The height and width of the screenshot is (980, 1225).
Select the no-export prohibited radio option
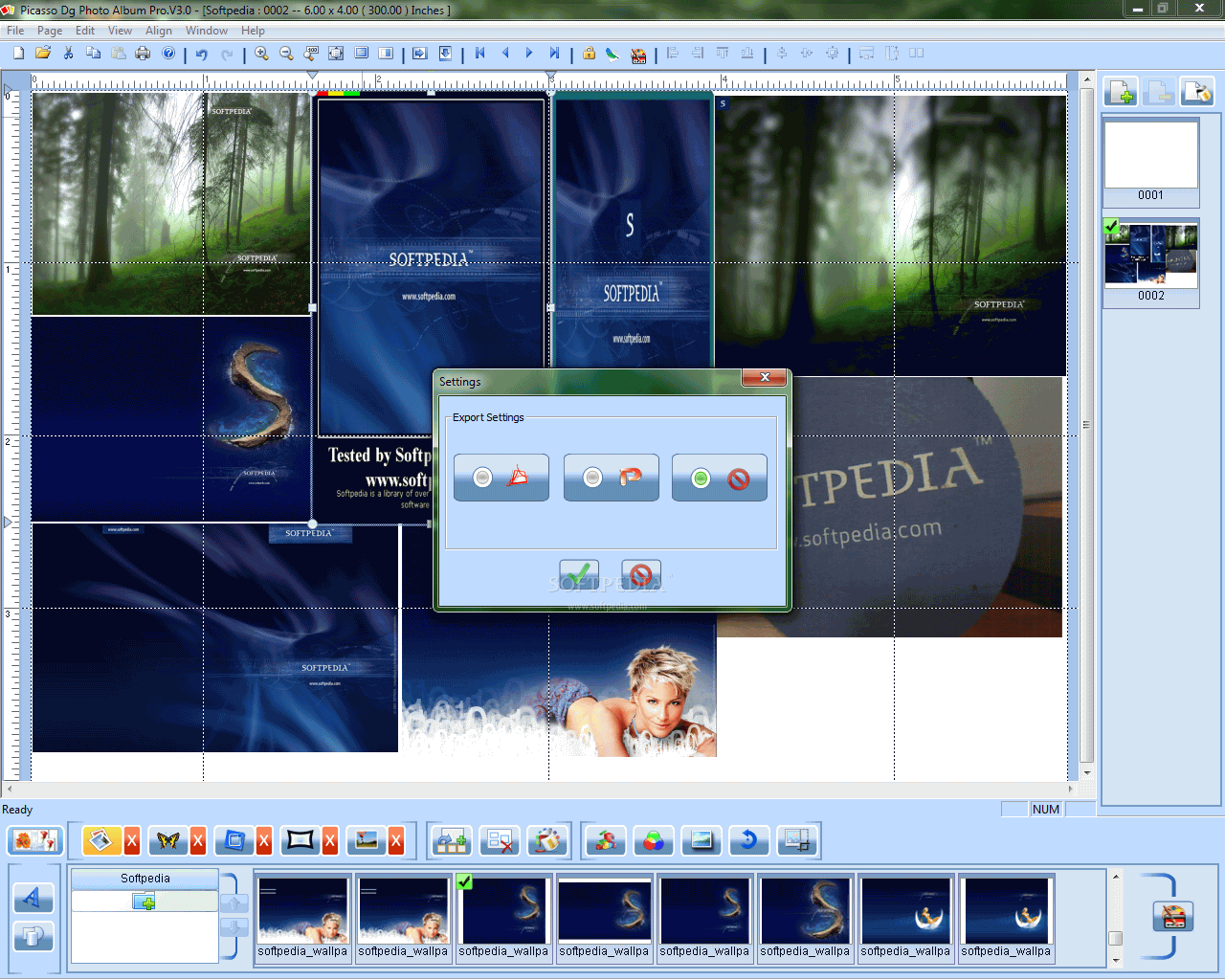[x=720, y=478]
